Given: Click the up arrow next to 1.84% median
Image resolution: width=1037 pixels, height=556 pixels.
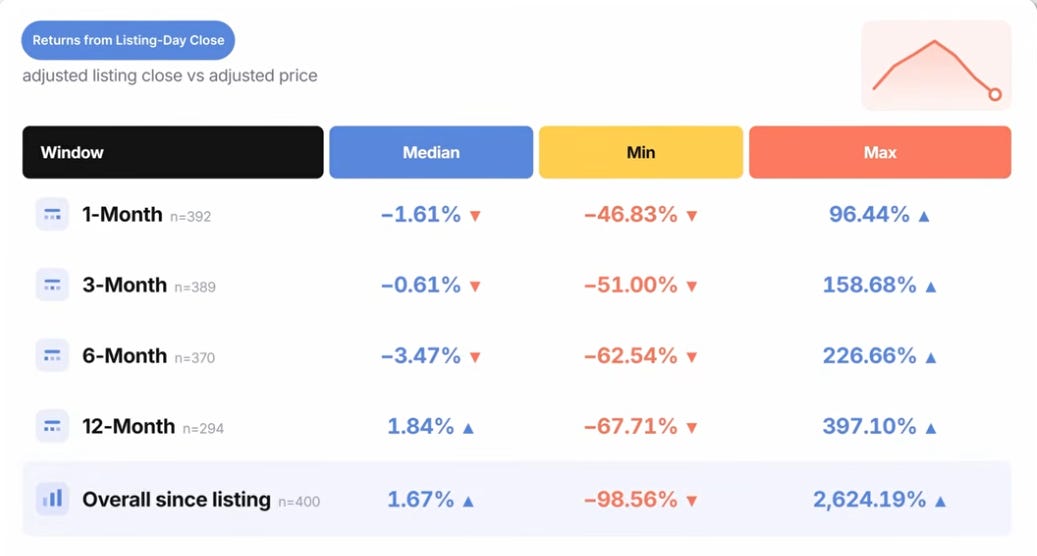Looking at the screenshot, I should (x=468, y=428).
